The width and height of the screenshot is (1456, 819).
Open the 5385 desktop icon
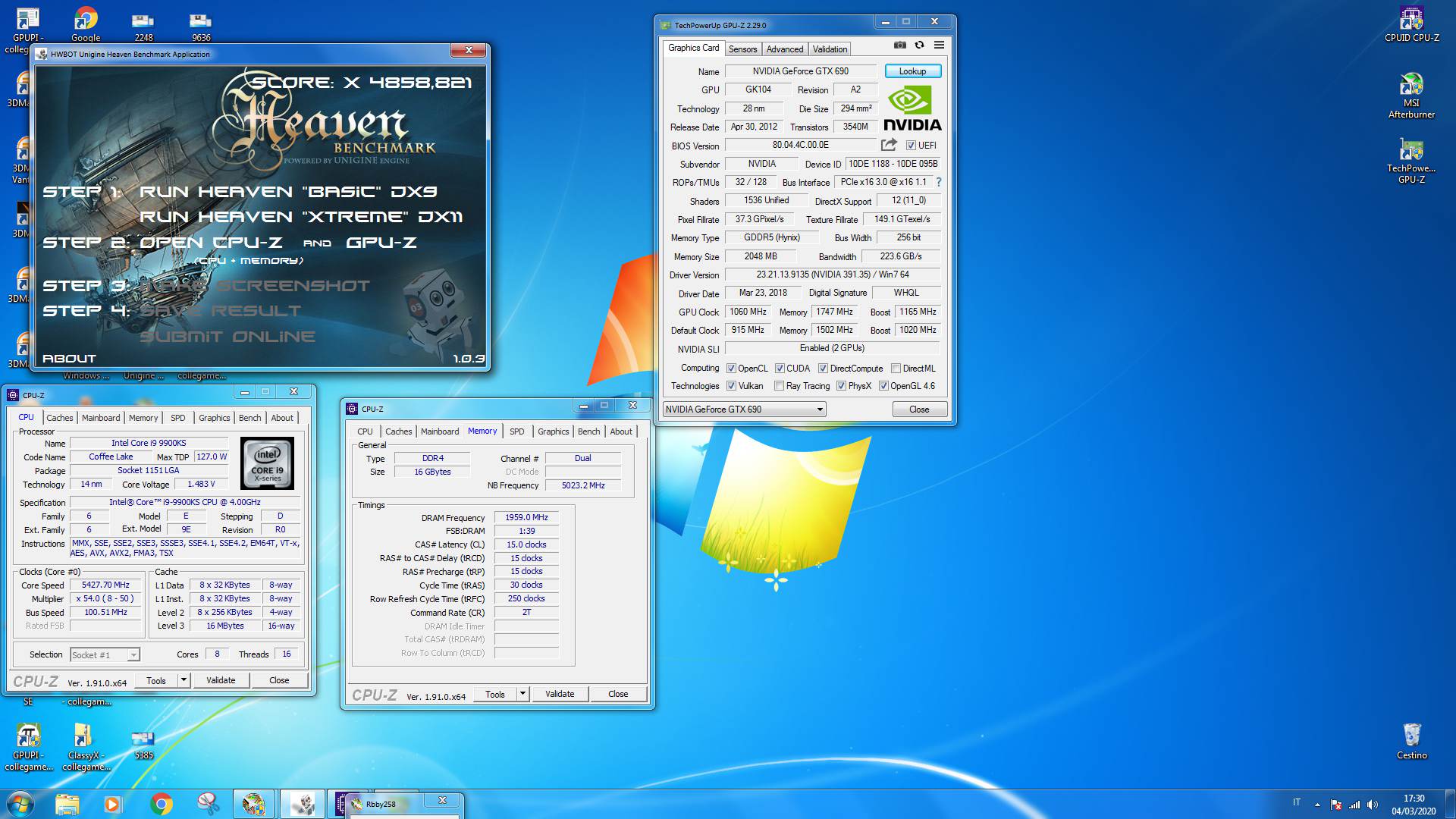pos(143,744)
